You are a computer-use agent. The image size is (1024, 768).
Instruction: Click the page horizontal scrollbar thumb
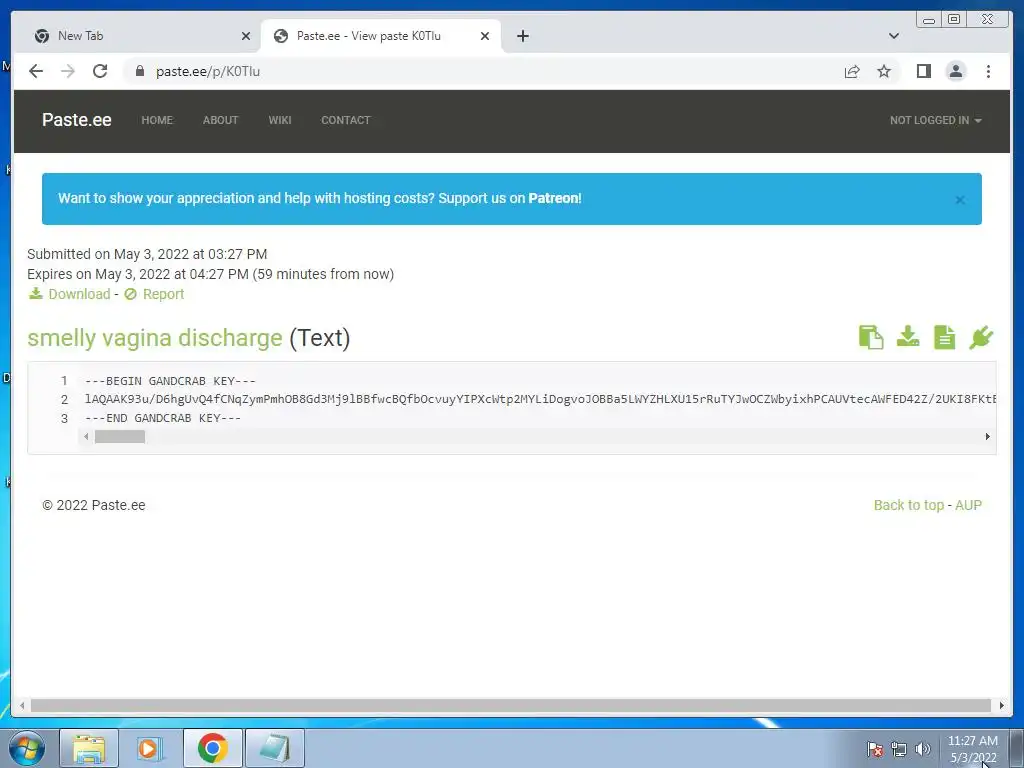click(511, 705)
